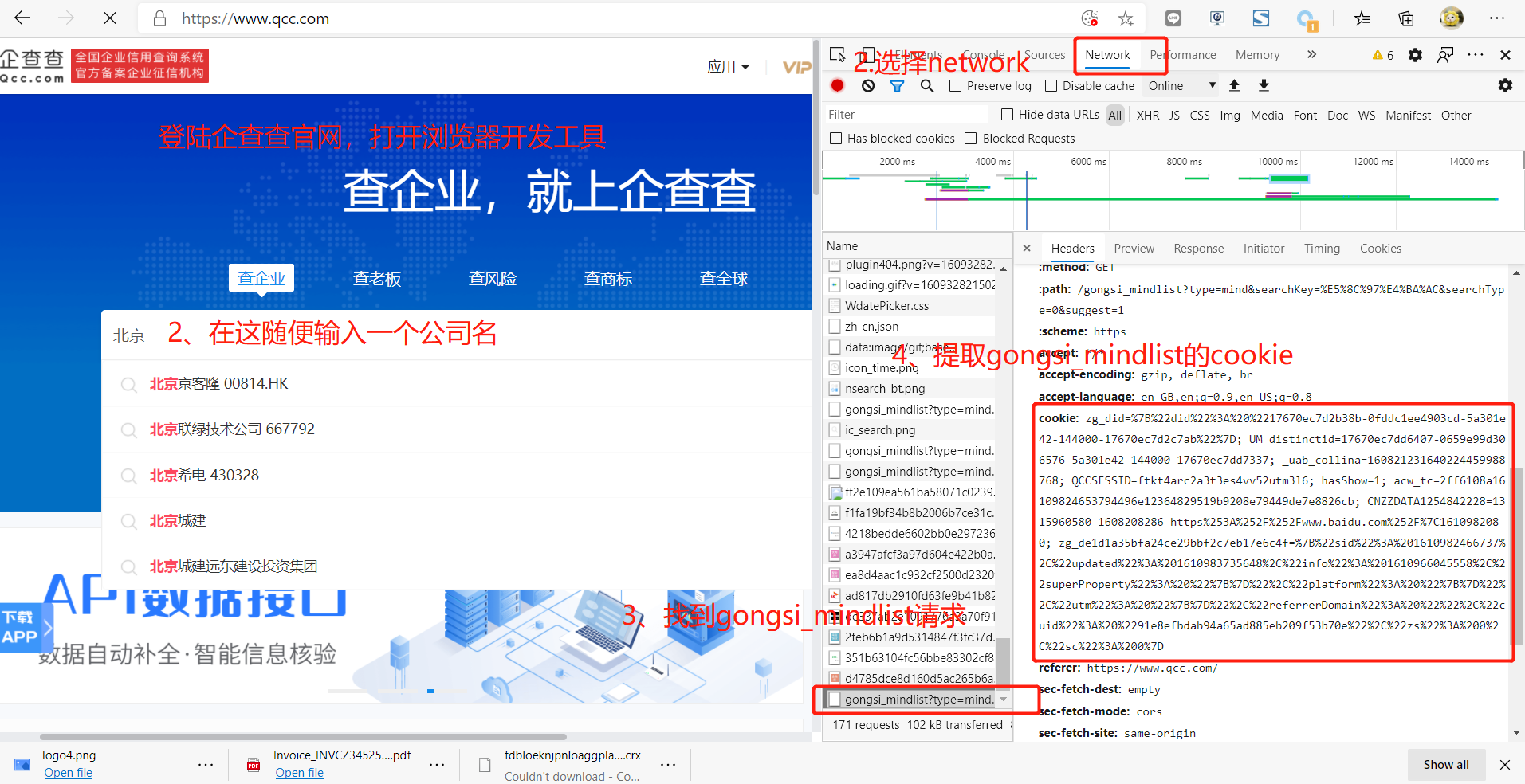
Task: Click the warnings count badge showing 6
Action: tap(1383, 55)
